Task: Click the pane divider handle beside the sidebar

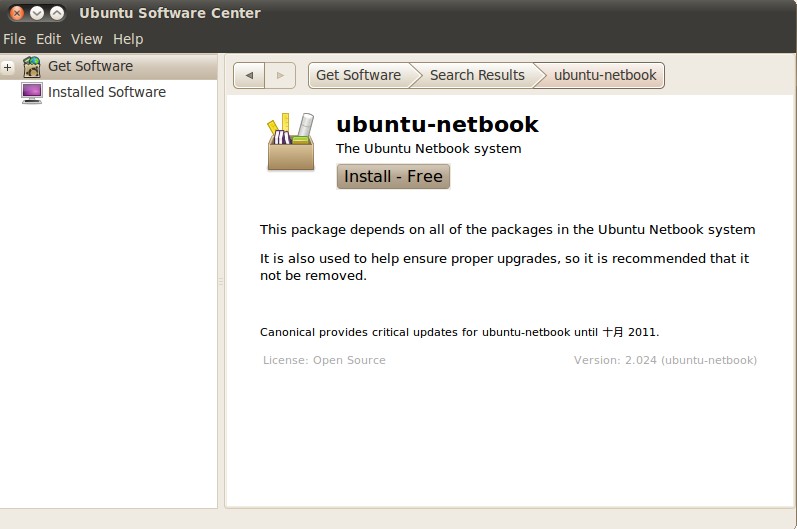Action: point(221,281)
